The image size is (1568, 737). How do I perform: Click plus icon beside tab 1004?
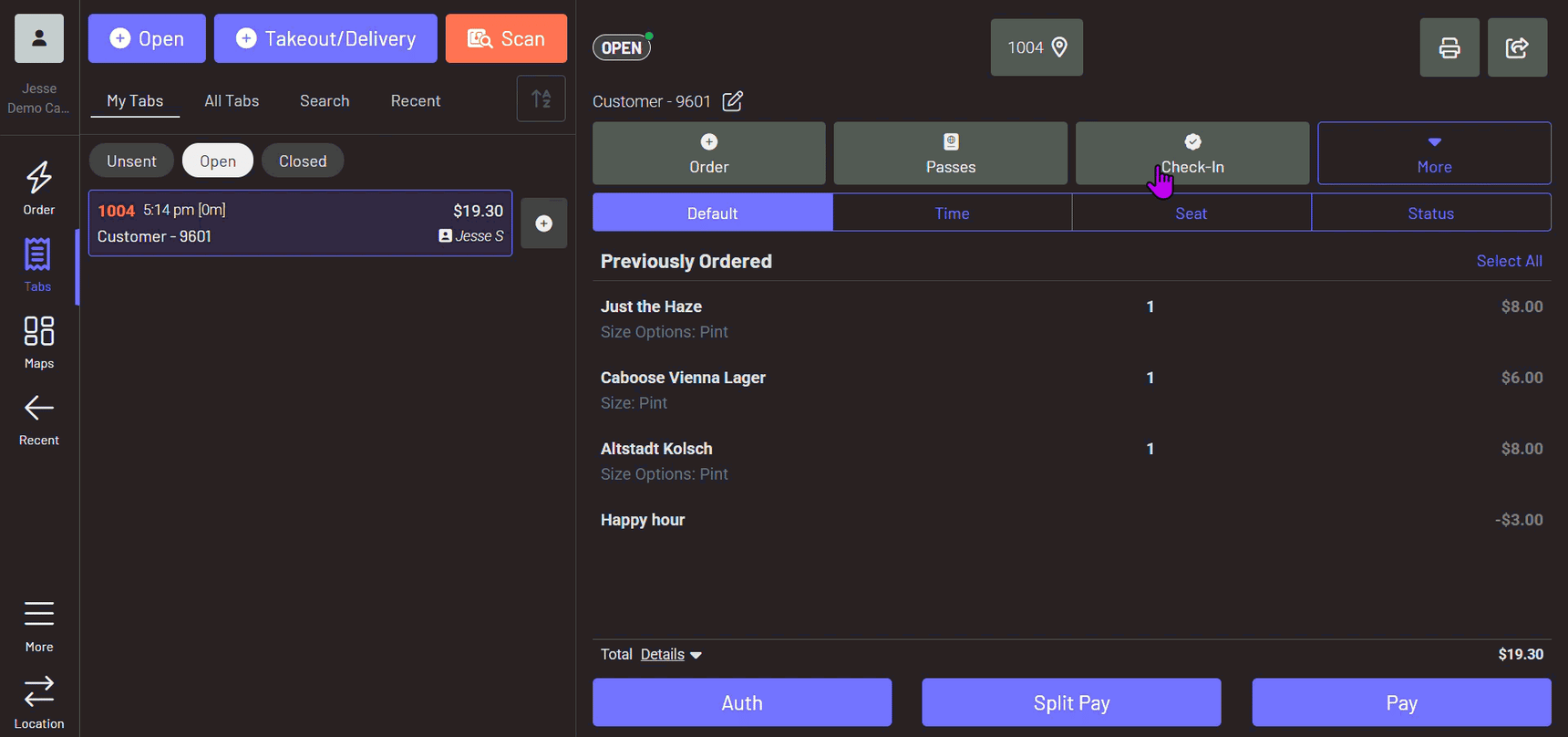coord(543,223)
